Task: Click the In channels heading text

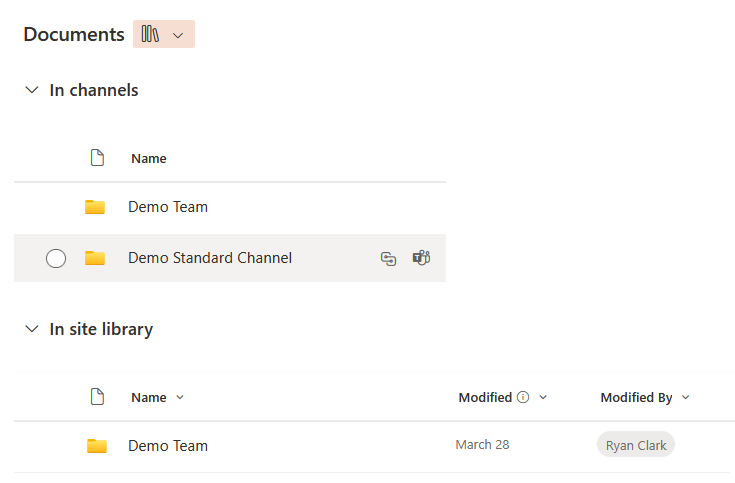Action: [x=94, y=90]
